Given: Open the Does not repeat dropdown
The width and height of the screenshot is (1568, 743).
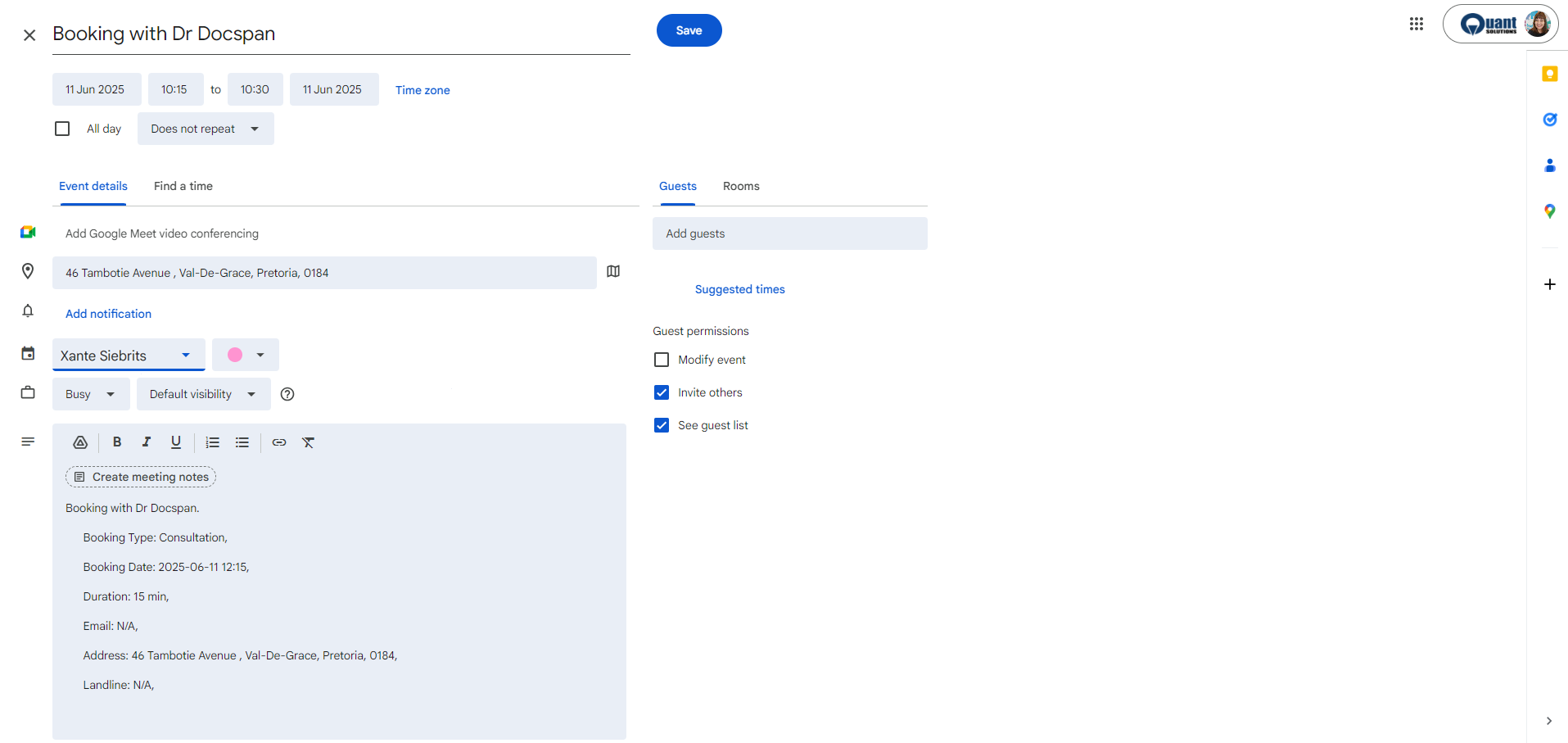Looking at the screenshot, I should click(206, 129).
